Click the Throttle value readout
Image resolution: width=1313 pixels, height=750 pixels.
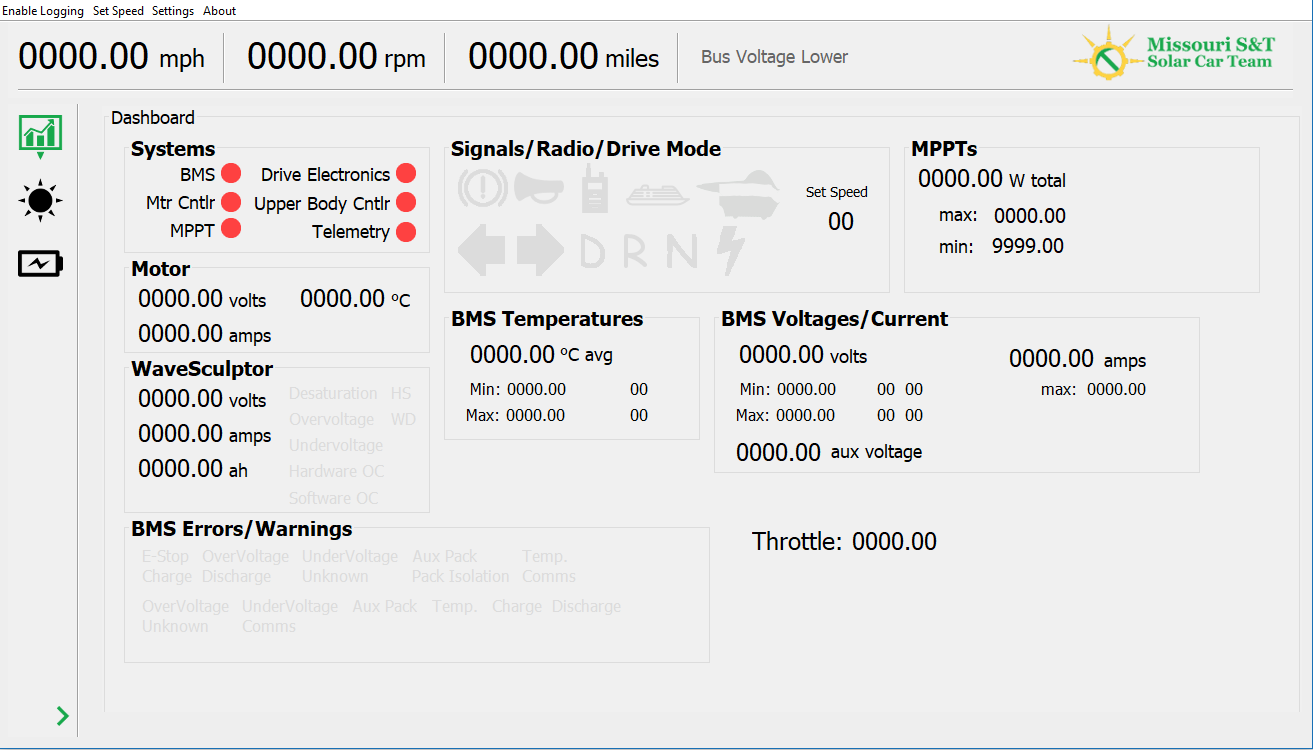point(894,542)
